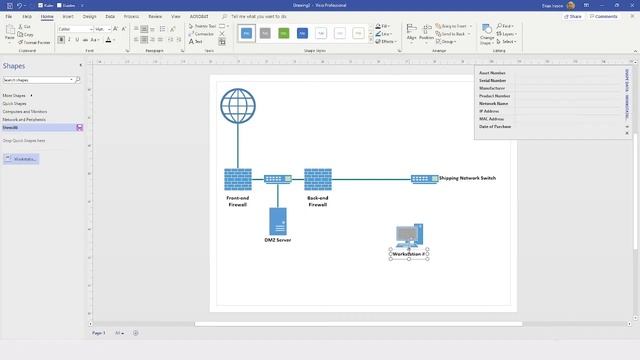Activate the Format Painter tool
The width and height of the screenshot is (640, 360).
pyautogui.click(x=34, y=42)
